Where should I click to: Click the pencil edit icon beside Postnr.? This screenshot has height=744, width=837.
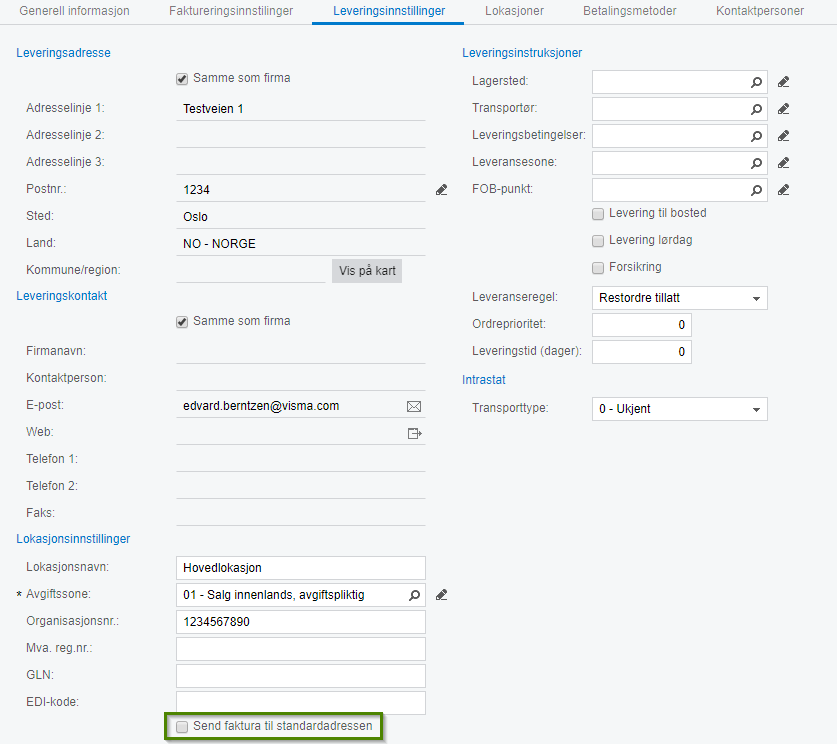pos(441,189)
